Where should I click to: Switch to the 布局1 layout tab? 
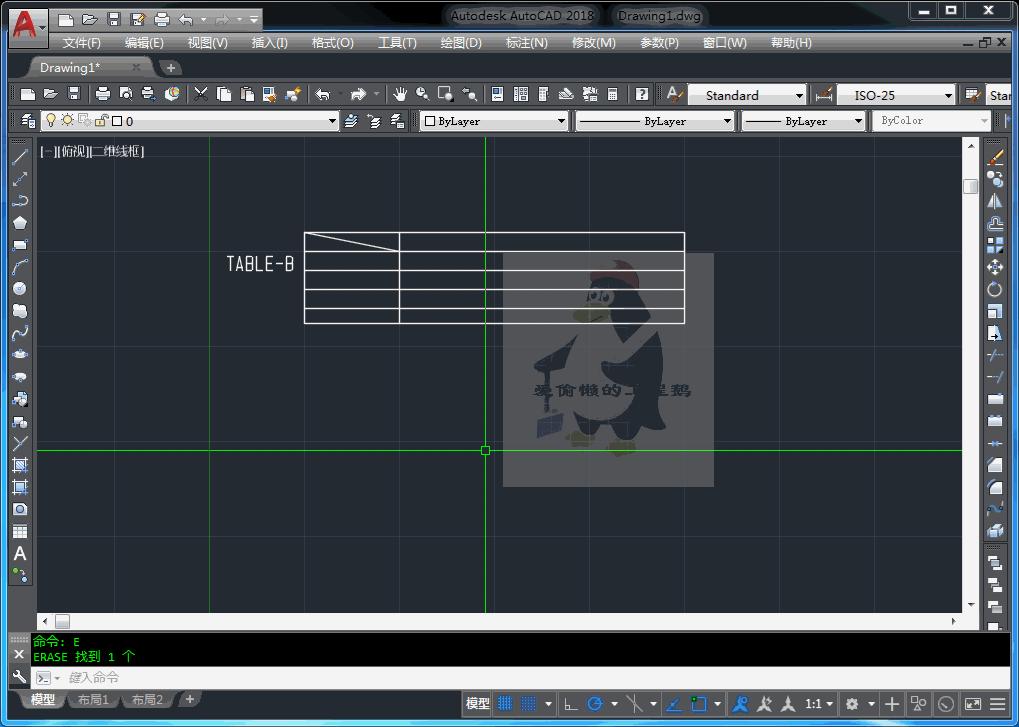93,700
